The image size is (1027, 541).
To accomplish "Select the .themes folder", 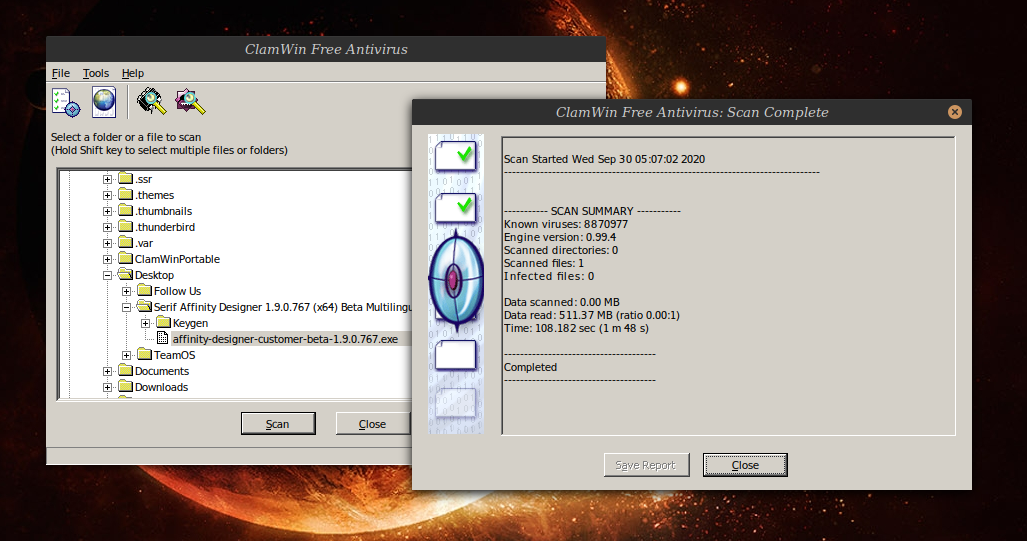I will 155,195.
